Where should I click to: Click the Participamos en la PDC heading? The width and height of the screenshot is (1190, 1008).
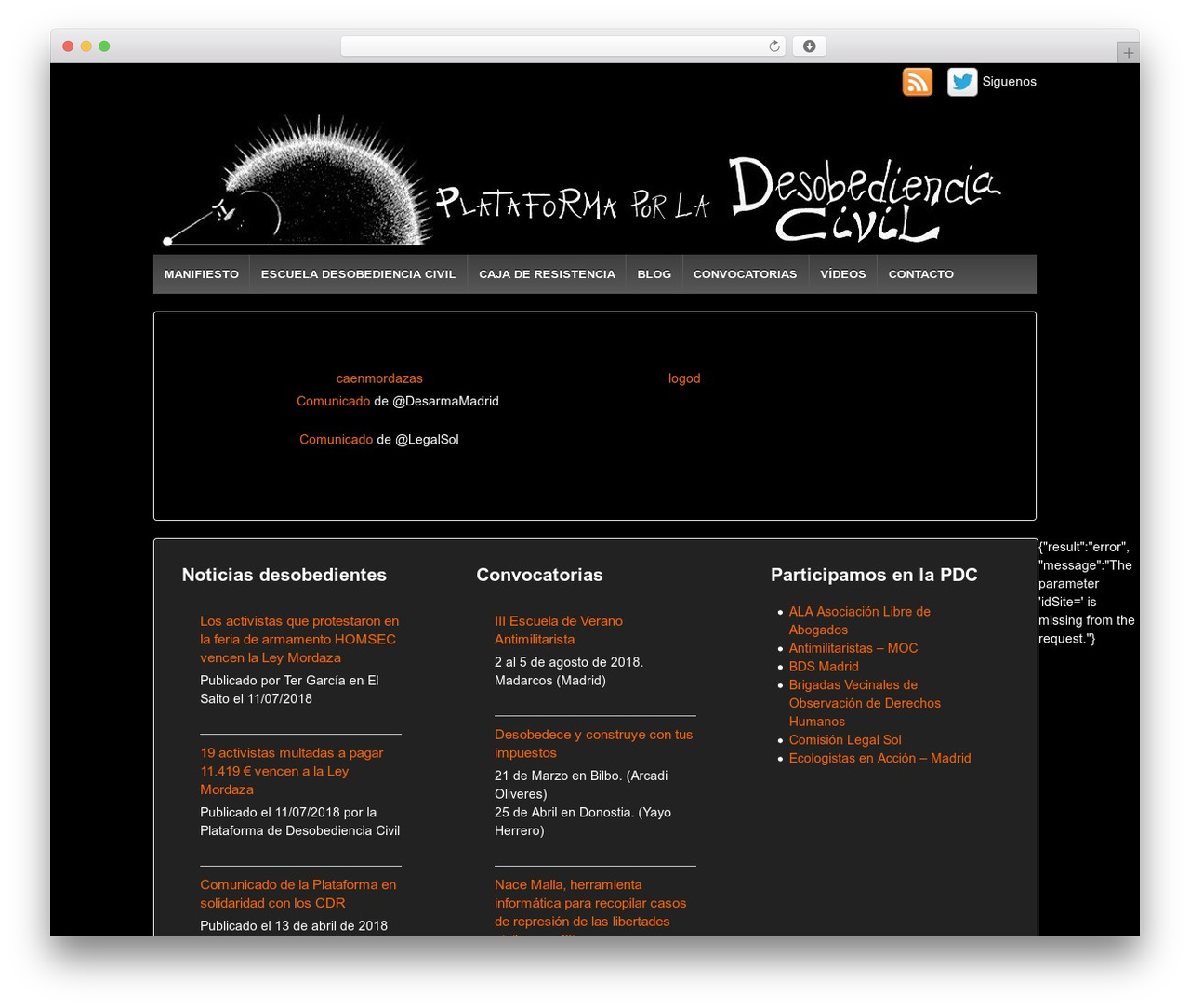(874, 575)
